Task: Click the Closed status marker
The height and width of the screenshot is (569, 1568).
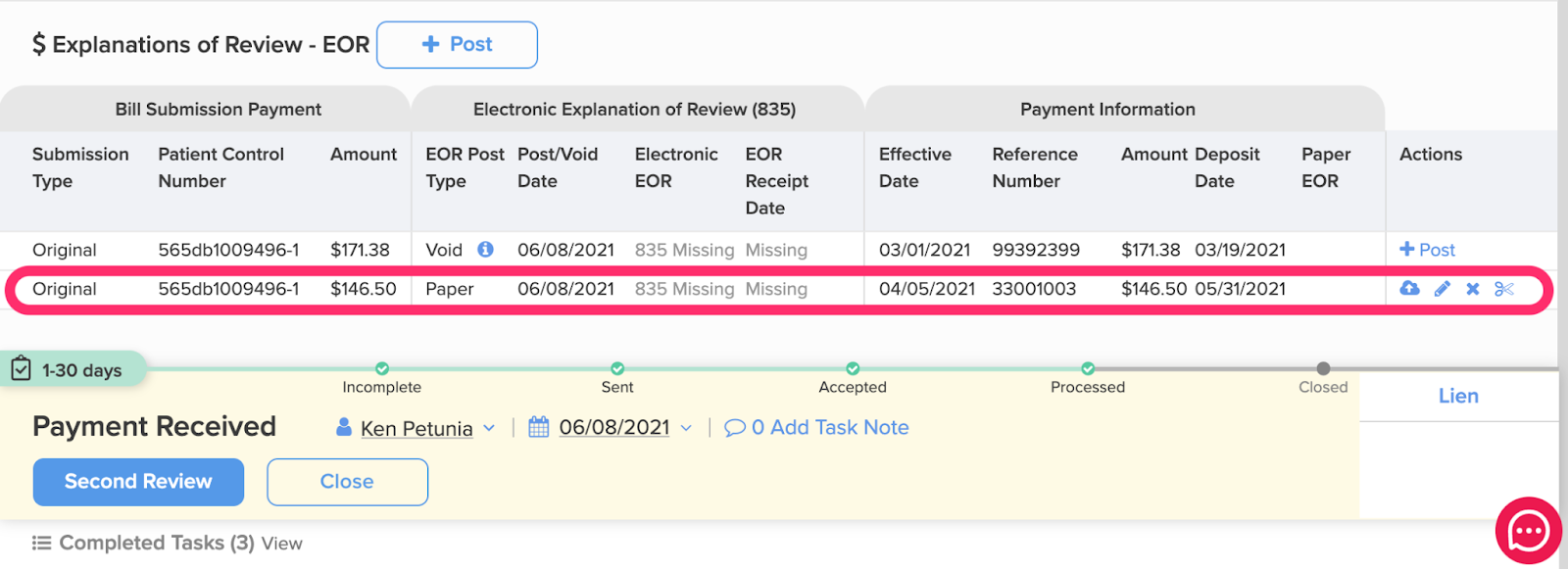Action: coord(1323,369)
